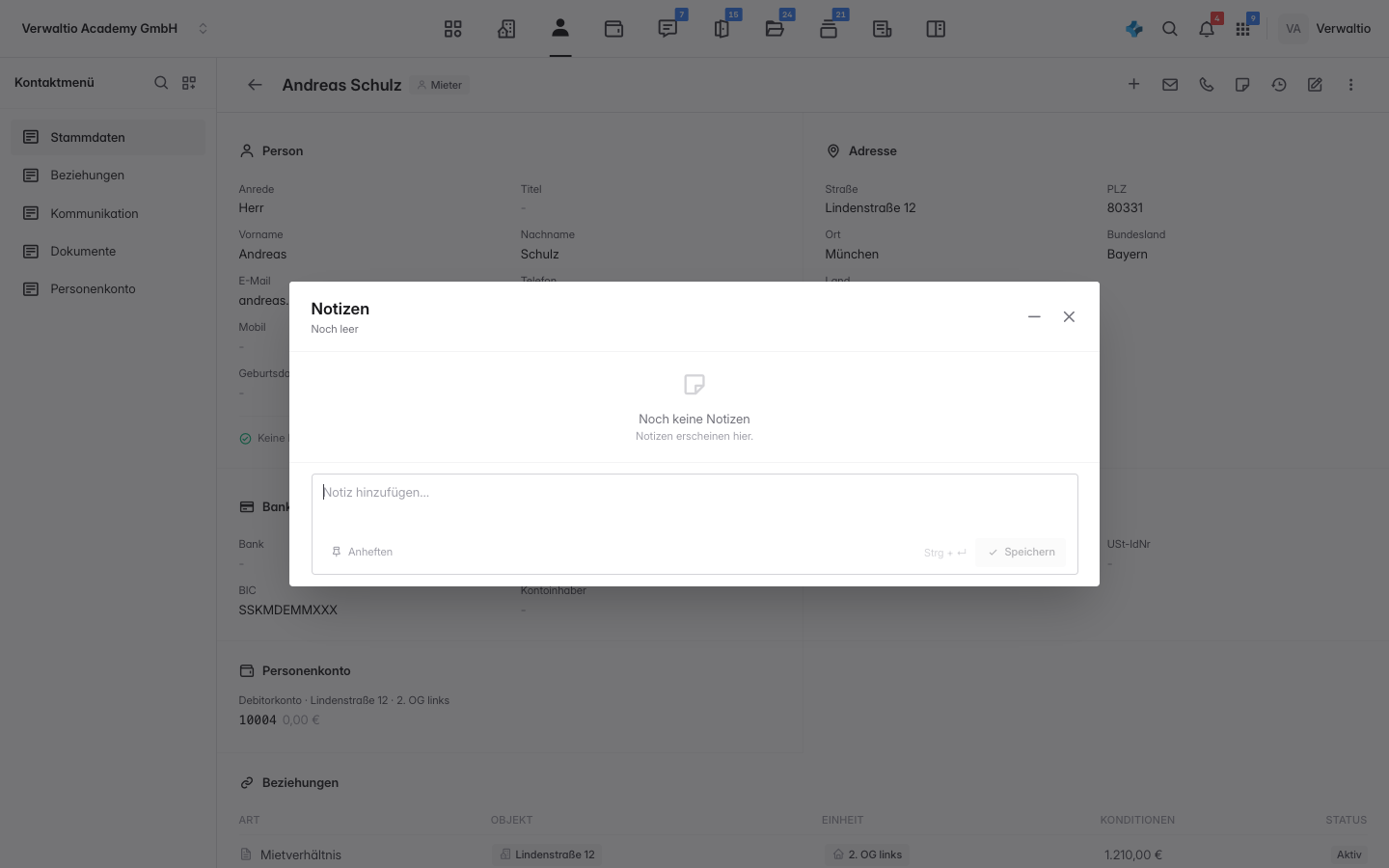Open the door icon with badge 15
Screen dimensions: 1389x868
722,29
